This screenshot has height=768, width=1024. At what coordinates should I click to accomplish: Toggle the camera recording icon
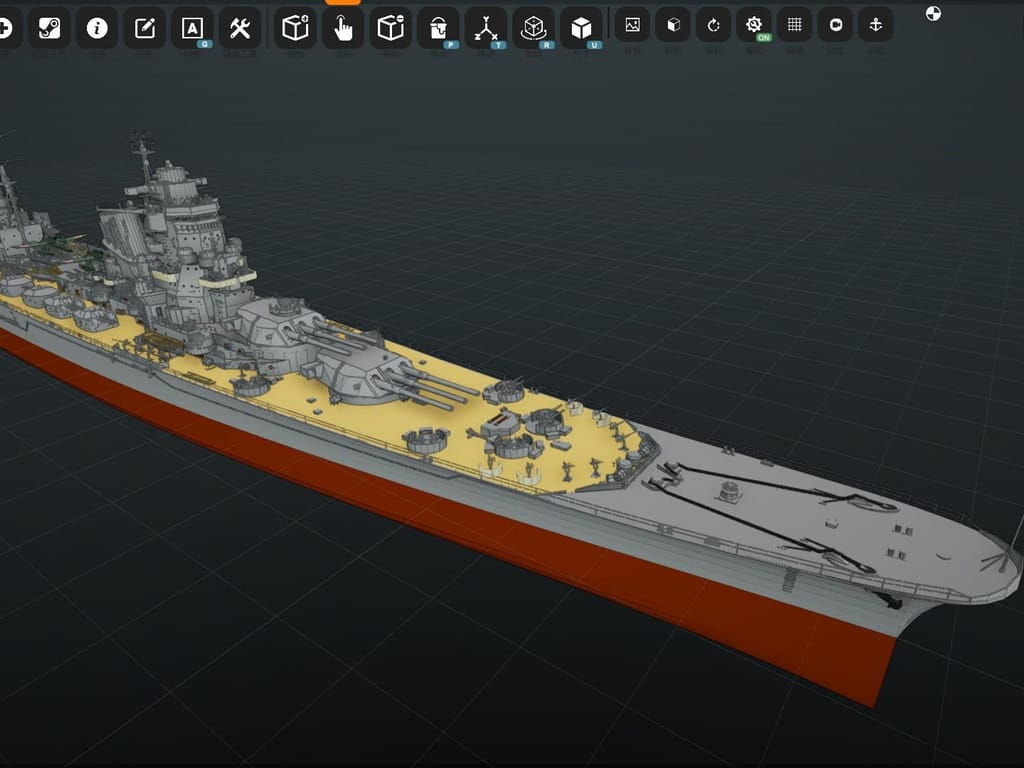[834, 25]
